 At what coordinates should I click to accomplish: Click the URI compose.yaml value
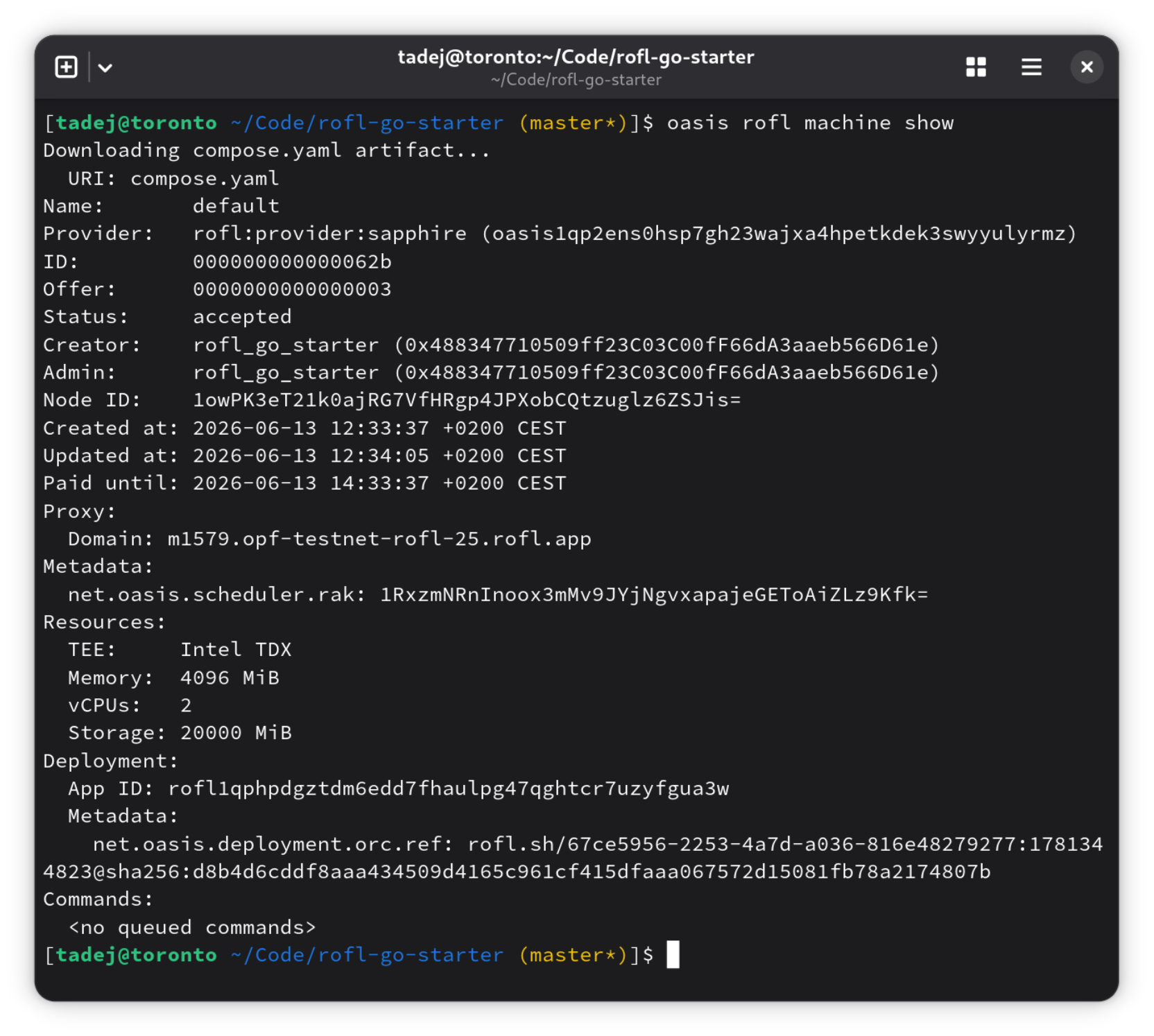pyautogui.click(x=205, y=178)
